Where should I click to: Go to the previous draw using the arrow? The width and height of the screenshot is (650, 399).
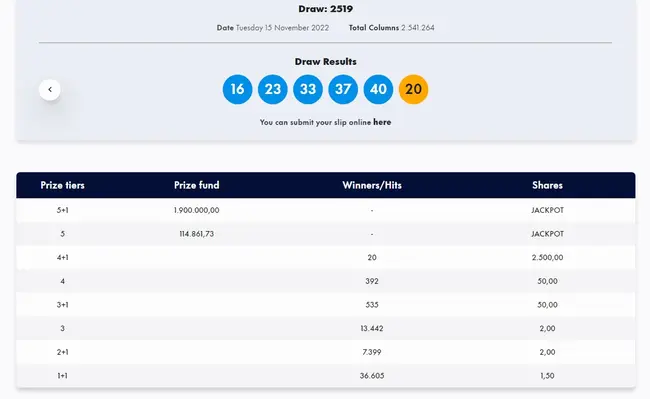point(50,89)
